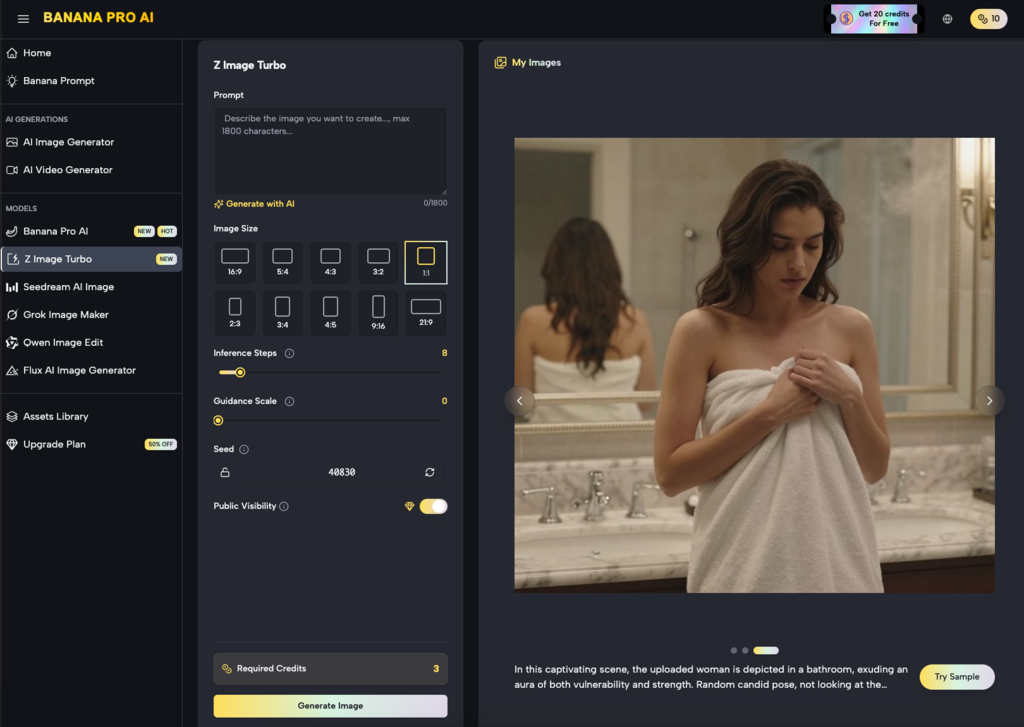
Task: Show next image with right arrow
Action: (x=989, y=401)
